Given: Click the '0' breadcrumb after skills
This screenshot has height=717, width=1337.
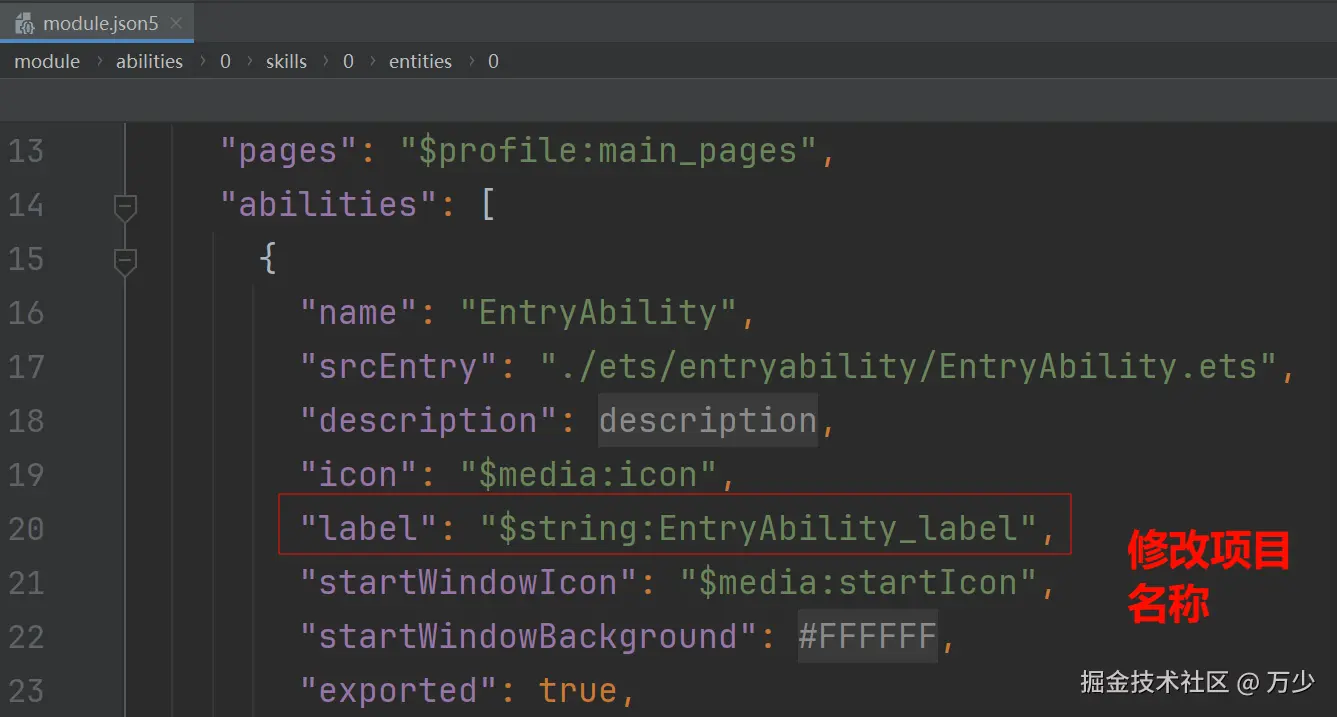Looking at the screenshot, I should tap(348, 61).
